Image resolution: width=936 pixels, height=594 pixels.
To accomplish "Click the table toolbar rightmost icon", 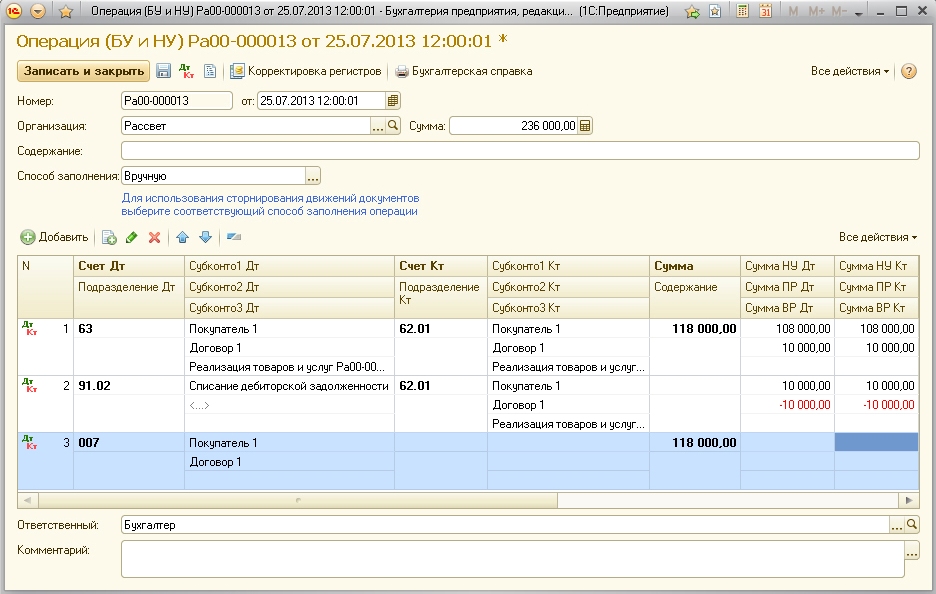I will (x=234, y=237).
